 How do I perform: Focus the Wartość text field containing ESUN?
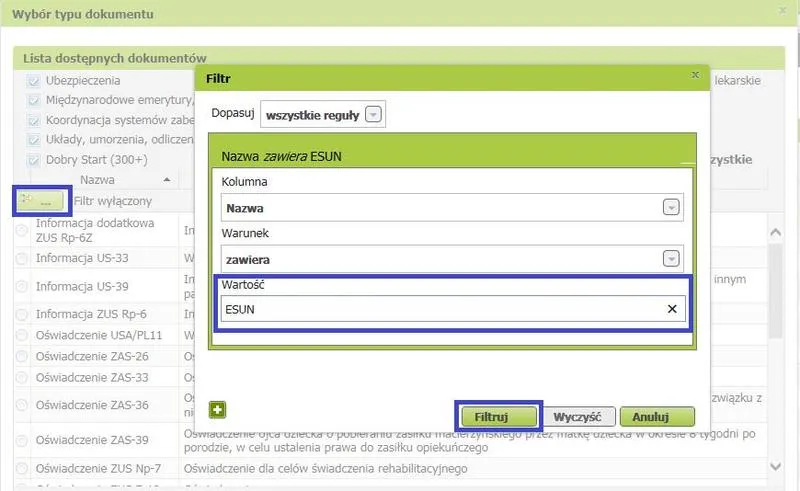coord(440,309)
